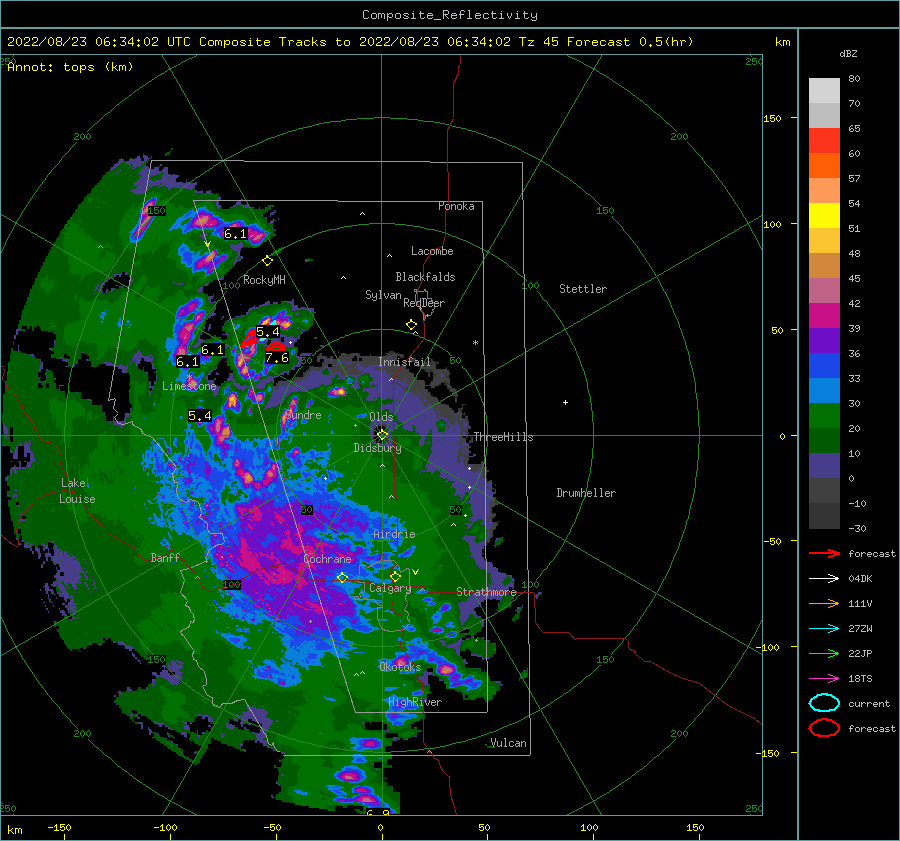Click the Strathmore label
Viewport: 900px width, 841px height.
coord(486,592)
